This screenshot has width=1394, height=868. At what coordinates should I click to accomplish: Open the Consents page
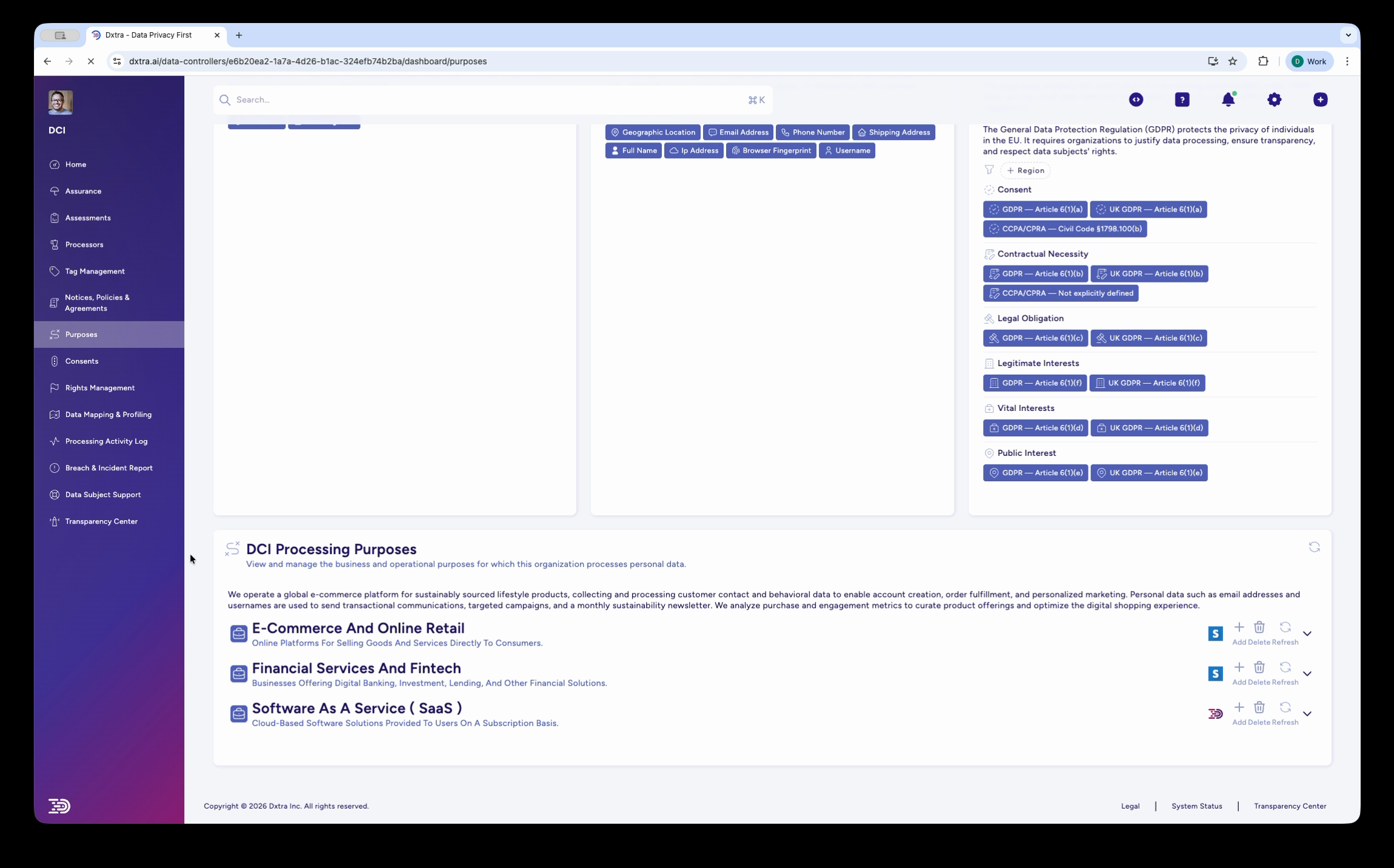pos(82,361)
